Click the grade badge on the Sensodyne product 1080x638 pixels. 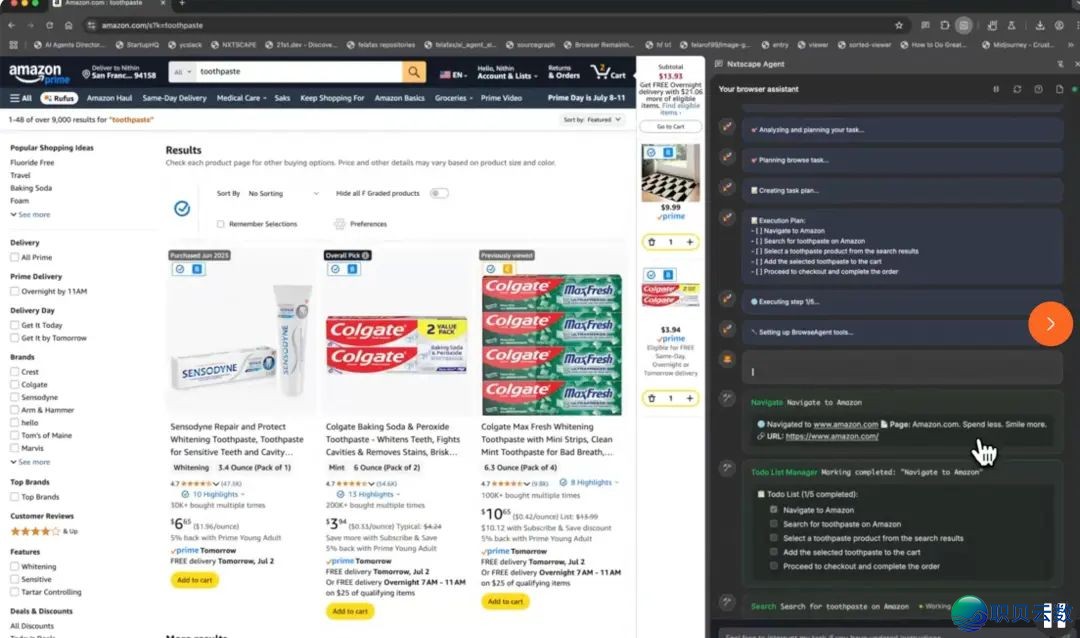point(197,269)
